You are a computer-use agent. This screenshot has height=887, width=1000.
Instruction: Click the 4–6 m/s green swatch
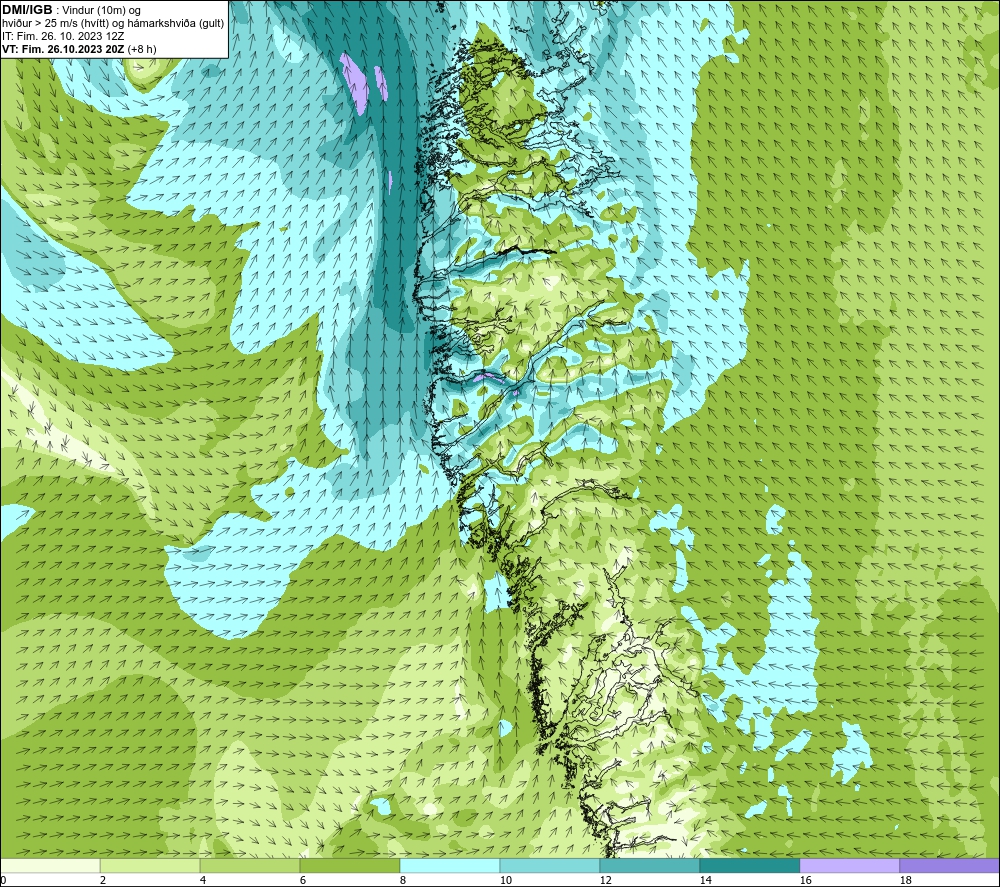click(x=249, y=865)
